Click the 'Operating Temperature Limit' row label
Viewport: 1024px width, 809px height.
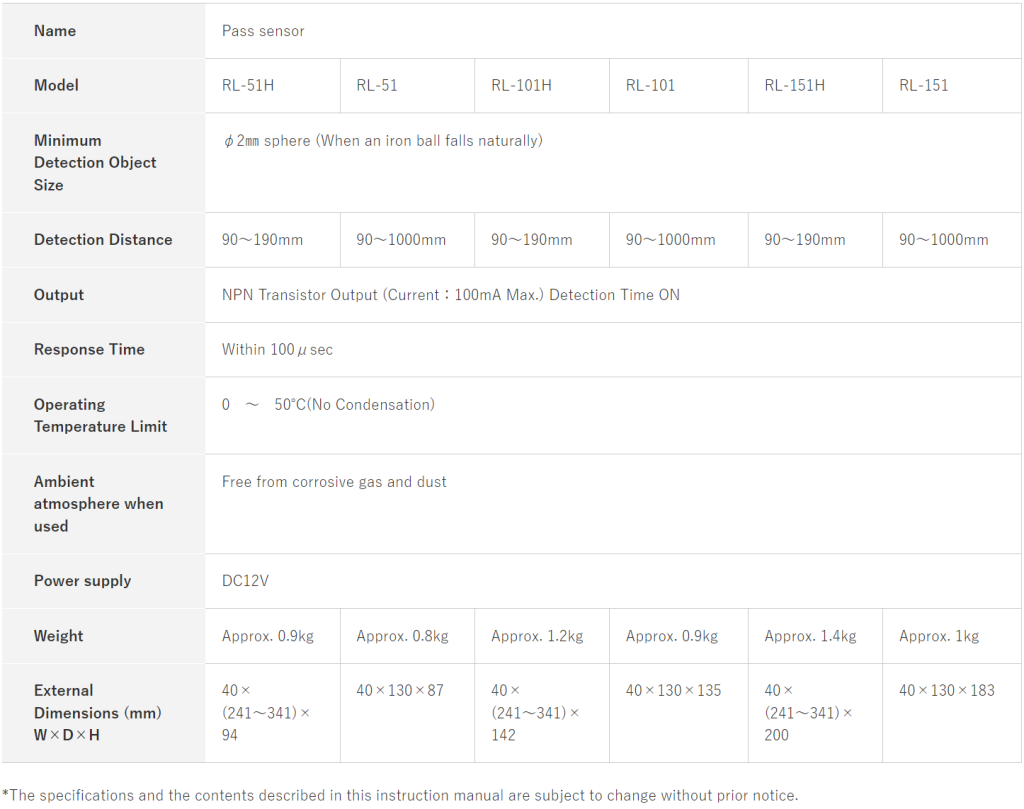[x=100, y=415]
